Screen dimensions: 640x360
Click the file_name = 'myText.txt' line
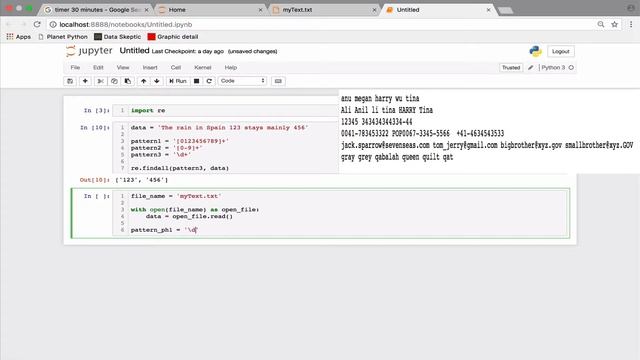[x=176, y=196]
